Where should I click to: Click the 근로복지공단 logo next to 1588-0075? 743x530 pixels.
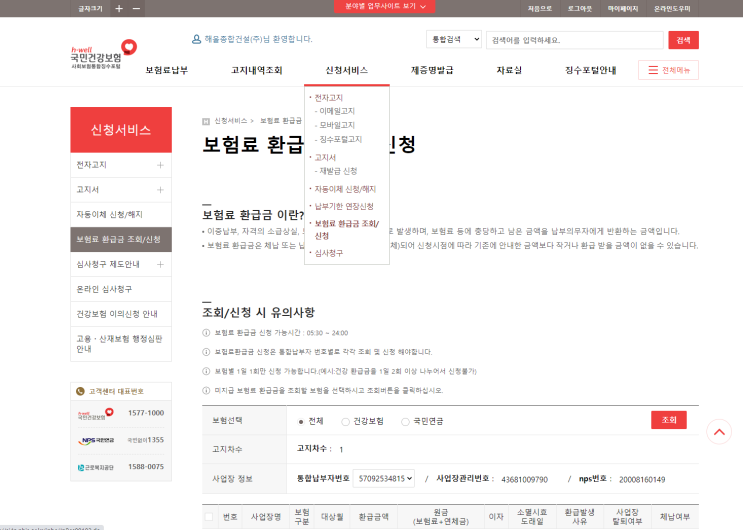tap(96, 467)
